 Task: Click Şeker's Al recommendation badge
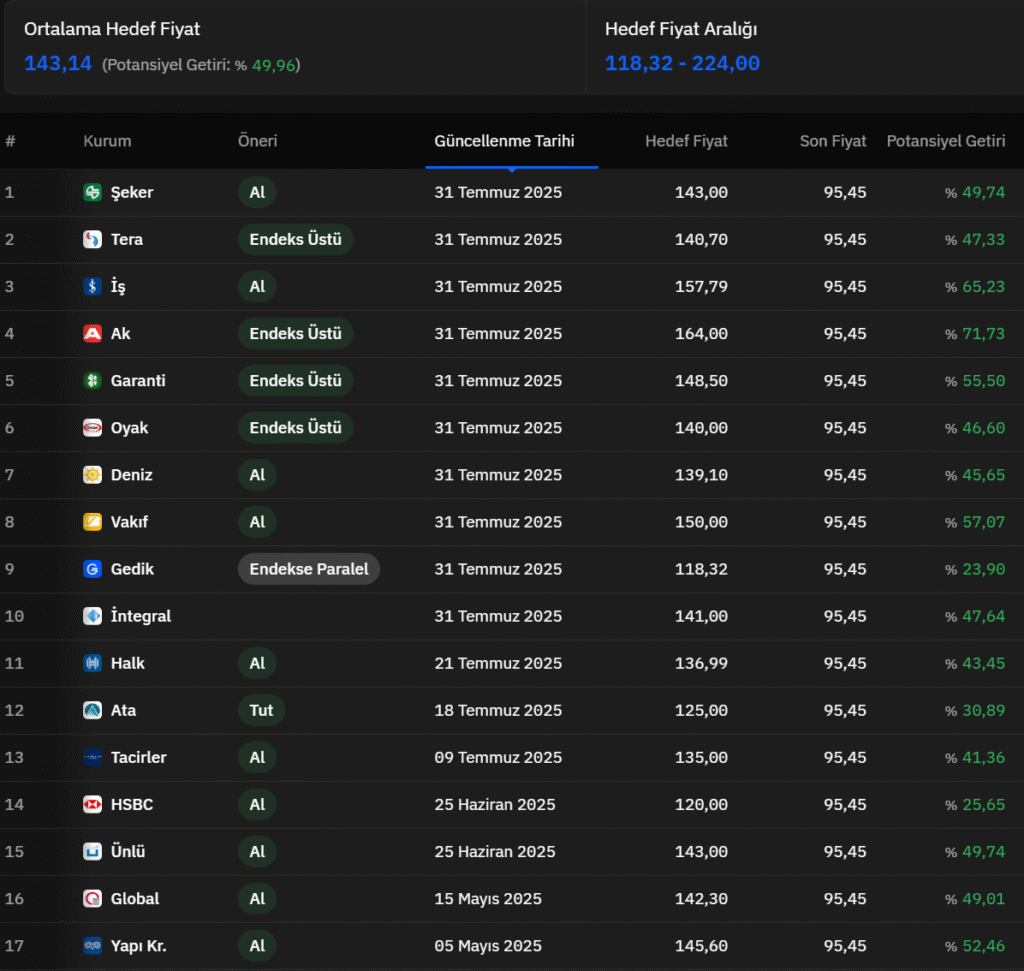pyautogui.click(x=257, y=192)
